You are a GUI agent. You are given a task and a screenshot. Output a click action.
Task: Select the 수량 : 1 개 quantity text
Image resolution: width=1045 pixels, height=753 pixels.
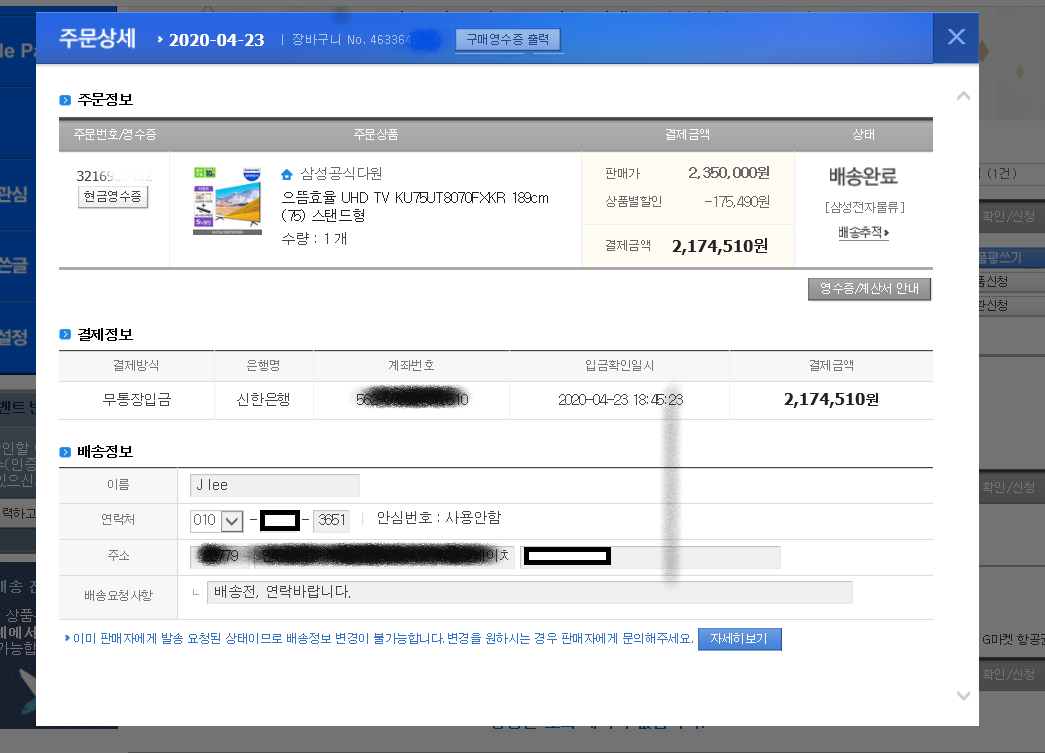coord(314,239)
